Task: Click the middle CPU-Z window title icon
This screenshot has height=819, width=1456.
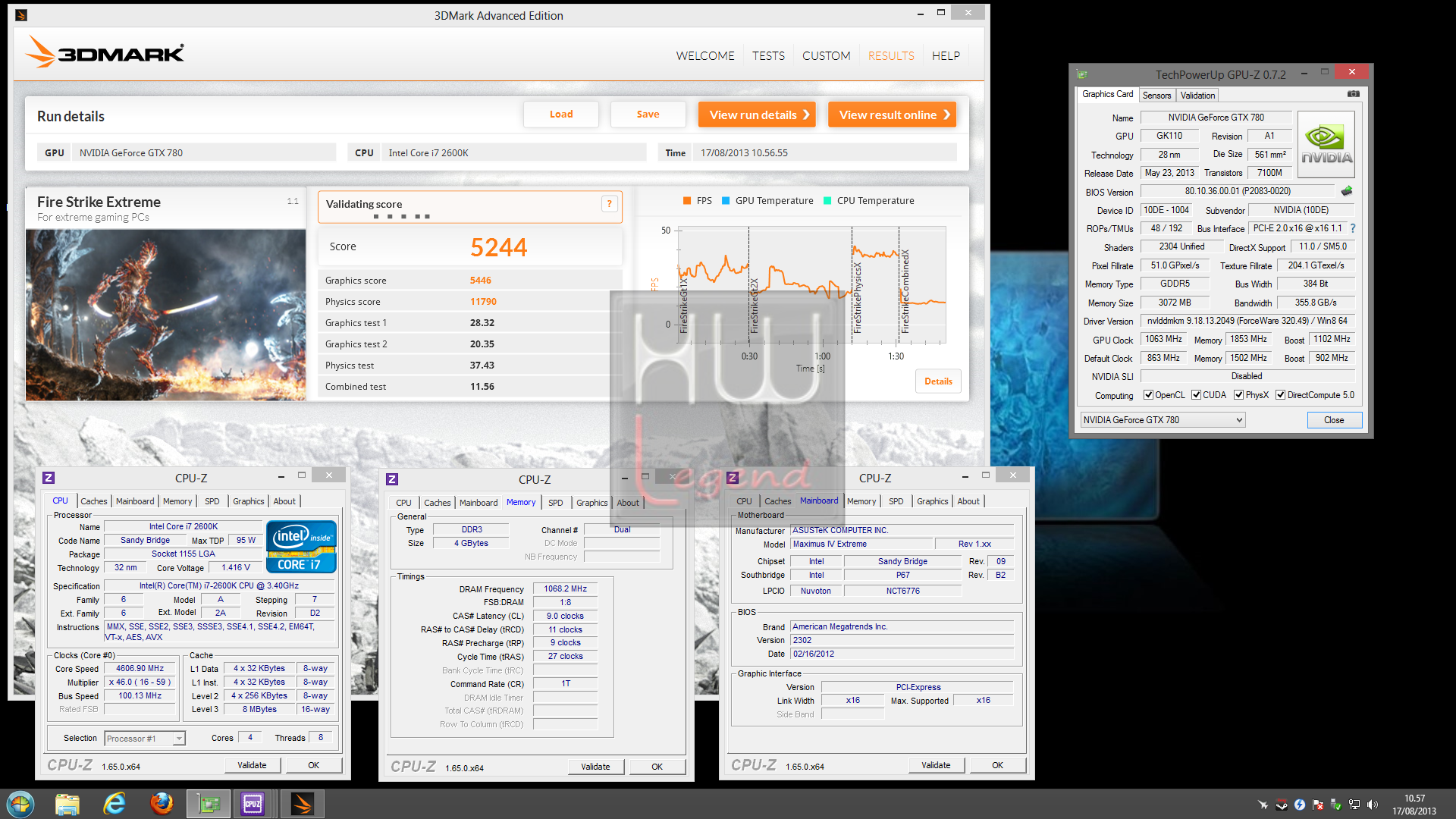Action: tap(392, 479)
